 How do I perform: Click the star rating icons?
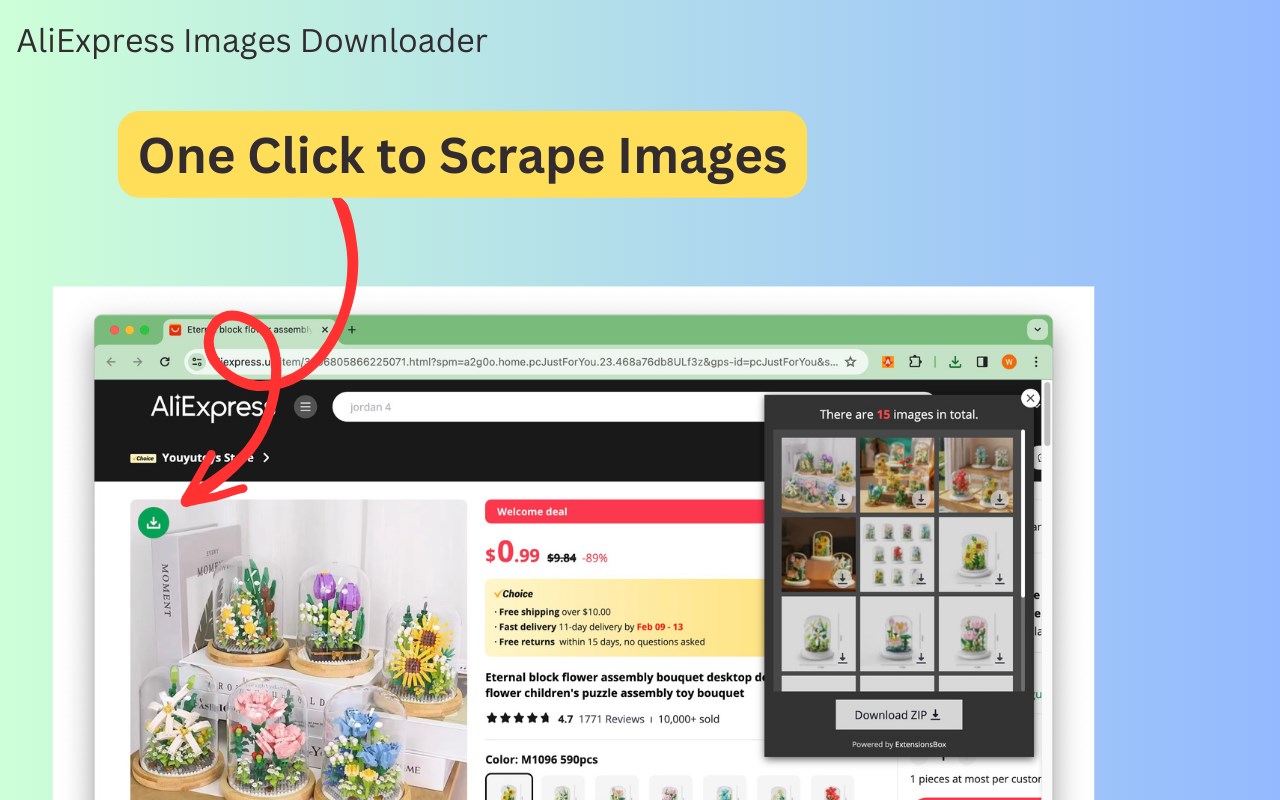pos(518,718)
